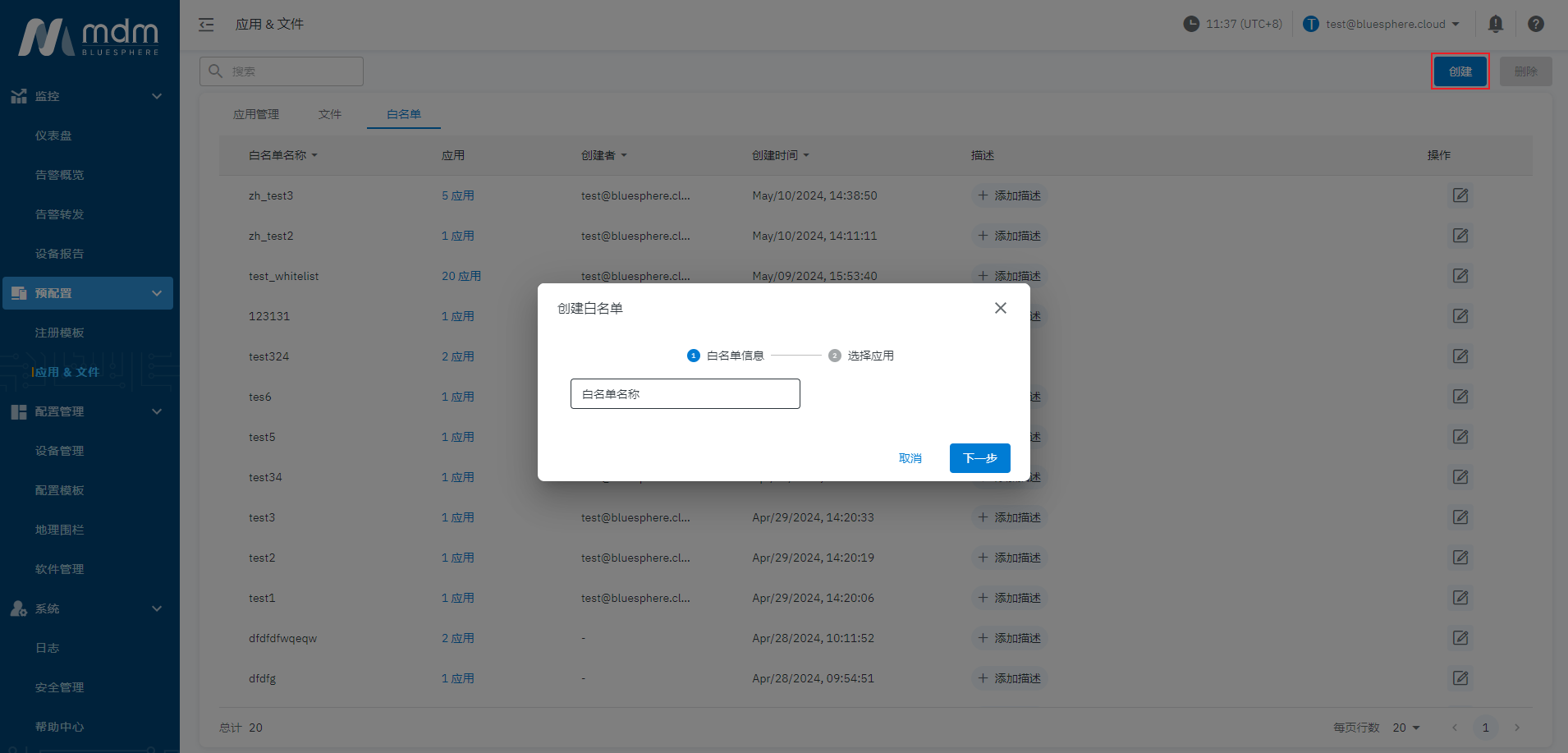This screenshot has height=753, width=1568.
Task: Open the 5 应用 link for zh_test3
Action: [x=457, y=195]
